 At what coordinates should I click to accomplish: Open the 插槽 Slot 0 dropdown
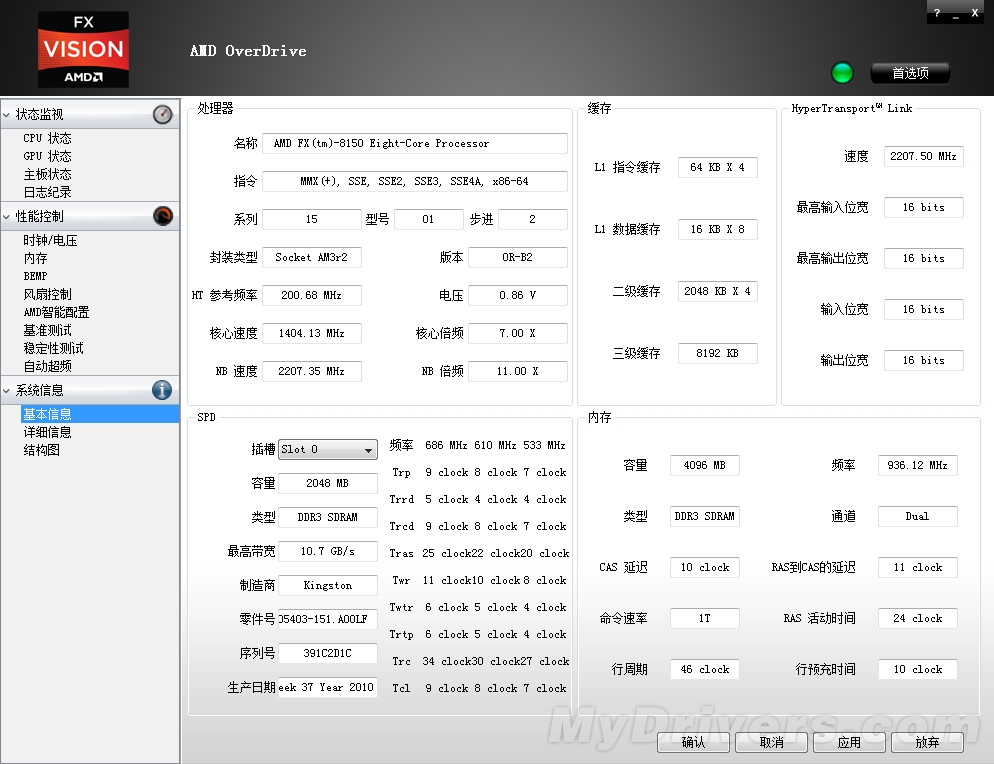[x=328, y=450]
